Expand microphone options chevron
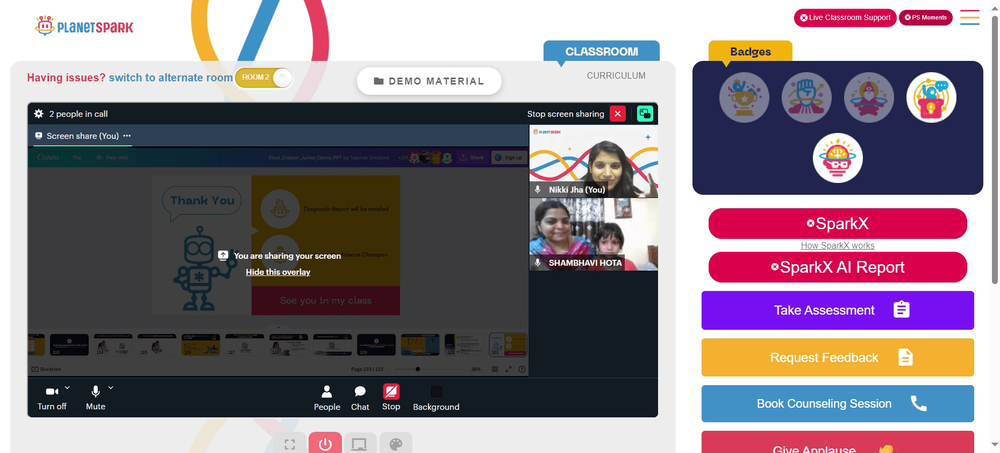The height and width of the screenshot is (453, 1000). tap(110, 387)
